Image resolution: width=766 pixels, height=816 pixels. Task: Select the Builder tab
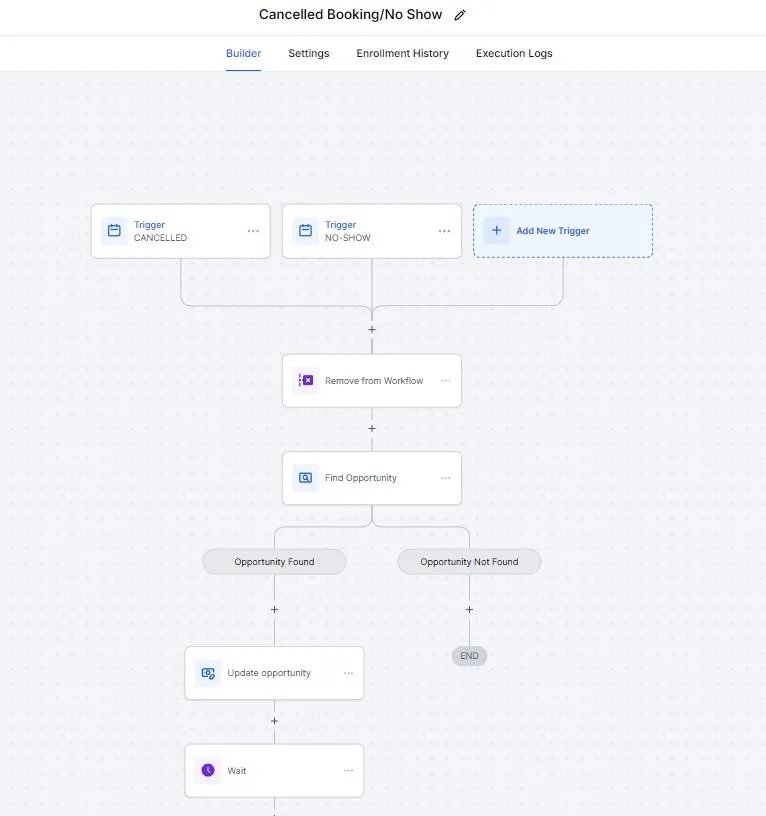coord(243,53)
